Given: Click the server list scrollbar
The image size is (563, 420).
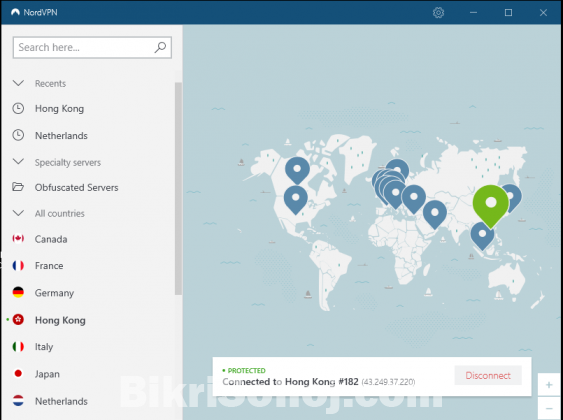Looking at the screenshot, I should tap(178, 188).
